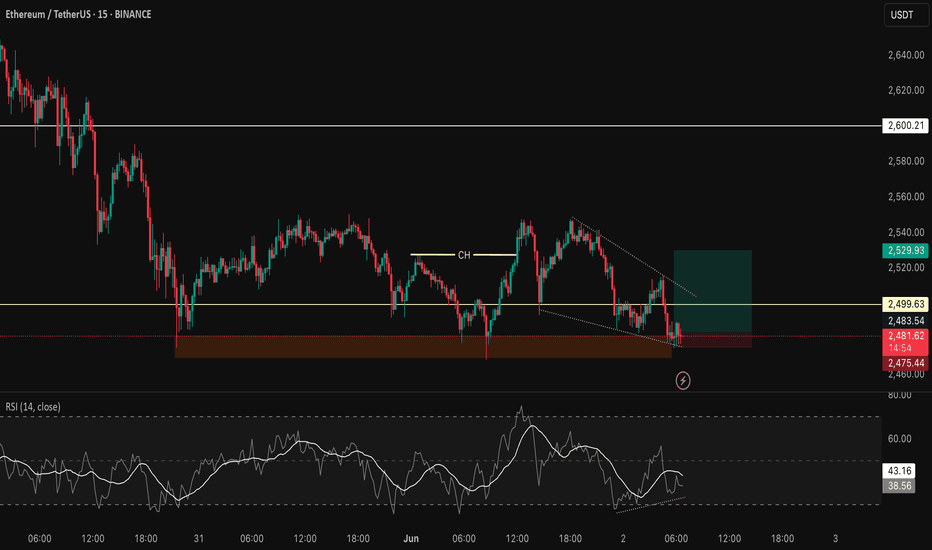Click the 2,640.00 price axis label
This screenshot has height=550, width=932.
[906, 55]
